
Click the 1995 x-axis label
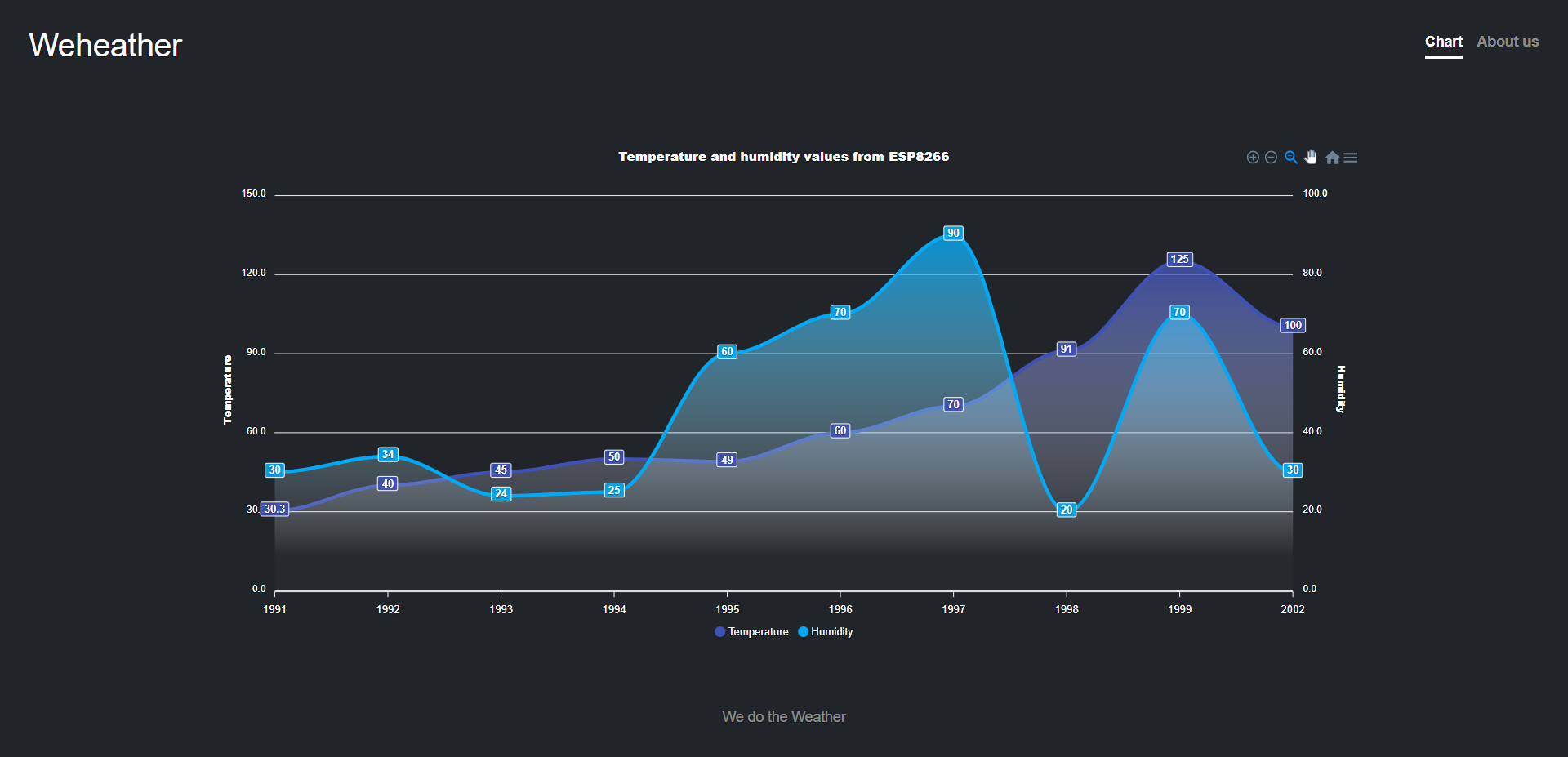[727, 610]
